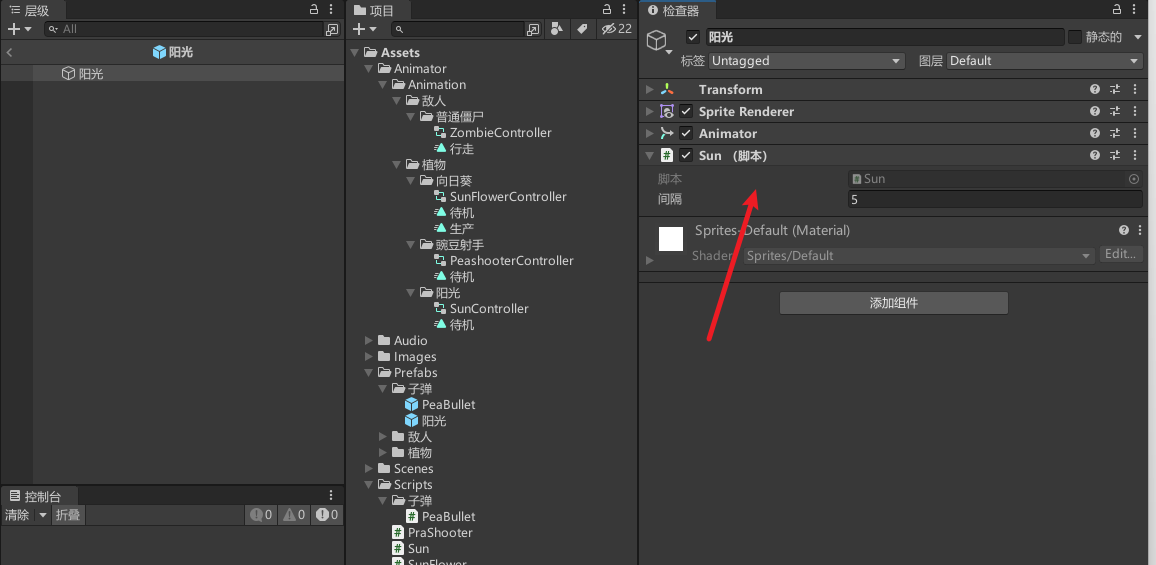This screenshot has height=565, width=1156.
Task: Open Sprite Renderer preset selector icon
Action: pyautogui.click(x=1115, y=112)
